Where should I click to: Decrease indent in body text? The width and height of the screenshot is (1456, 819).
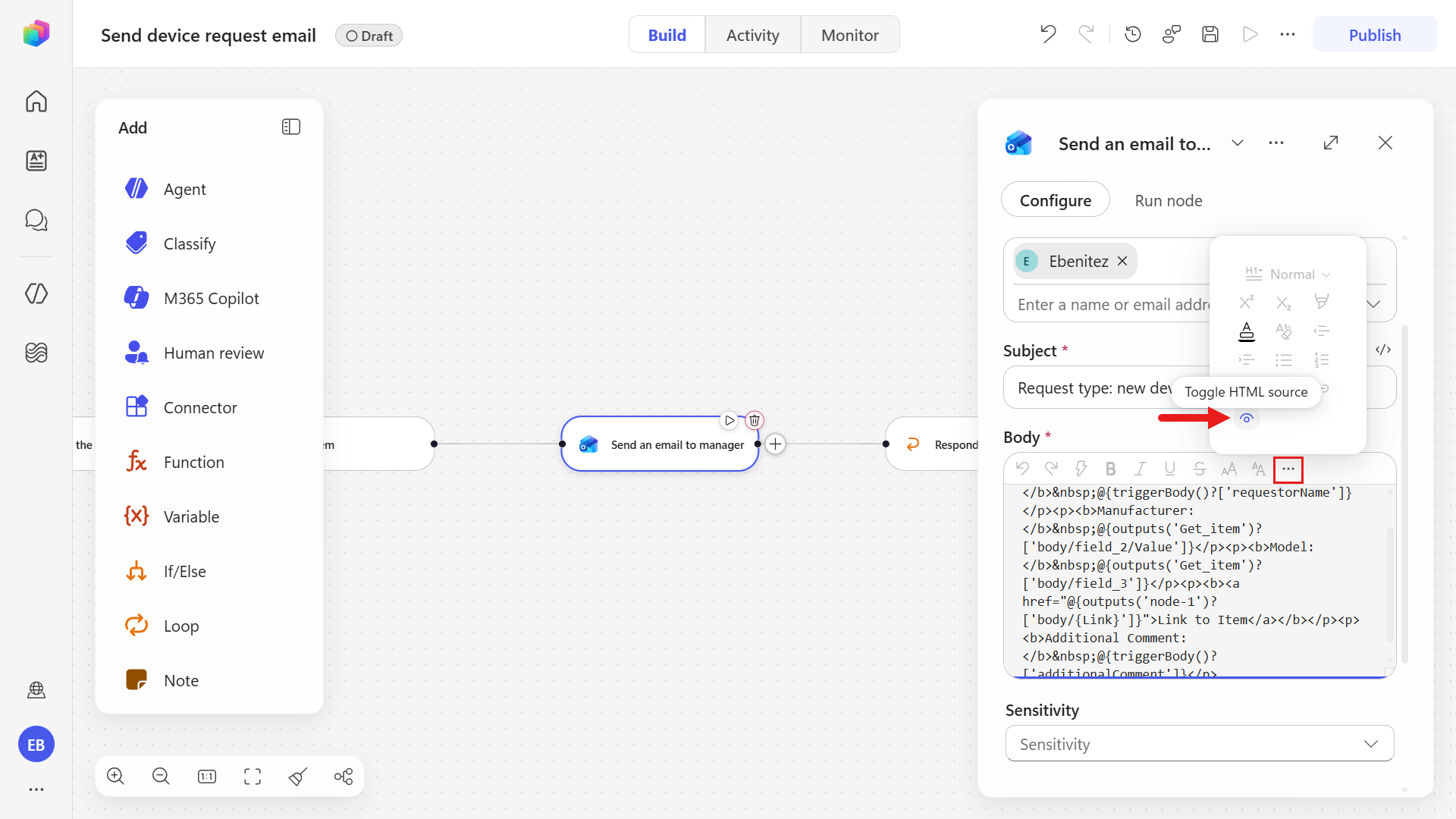click(1322, 331)
